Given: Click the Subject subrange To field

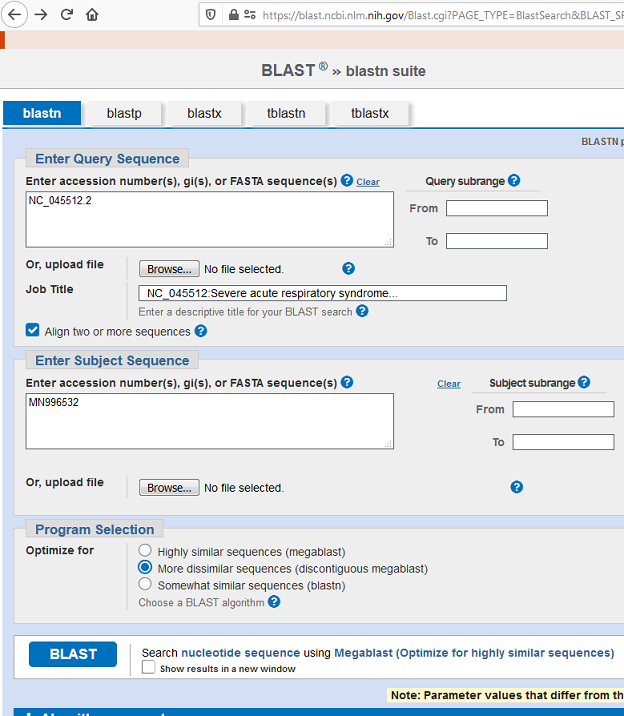Looking at the screenshot, I should (x=563, y=442).
